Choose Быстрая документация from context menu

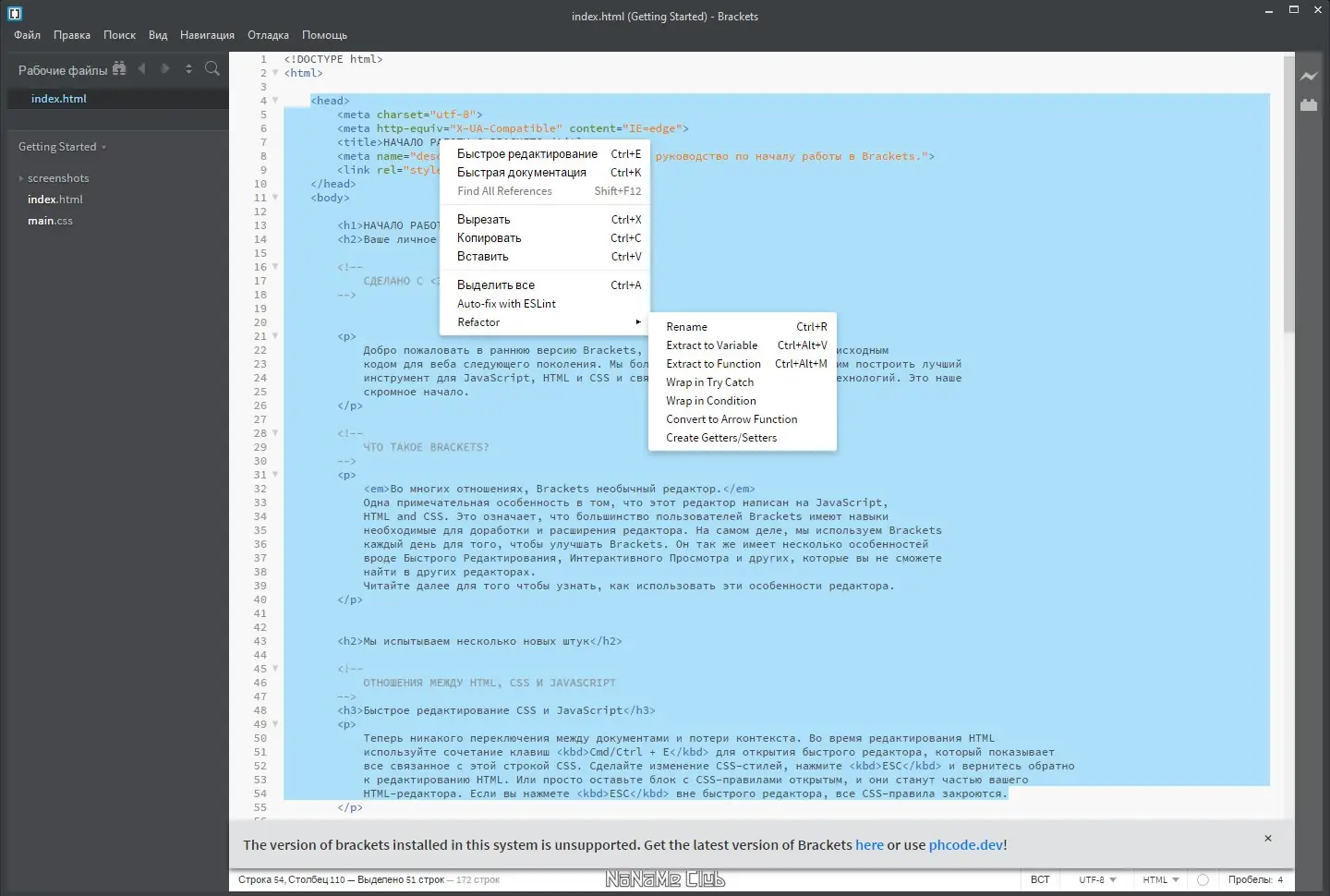tap(545, 173)
